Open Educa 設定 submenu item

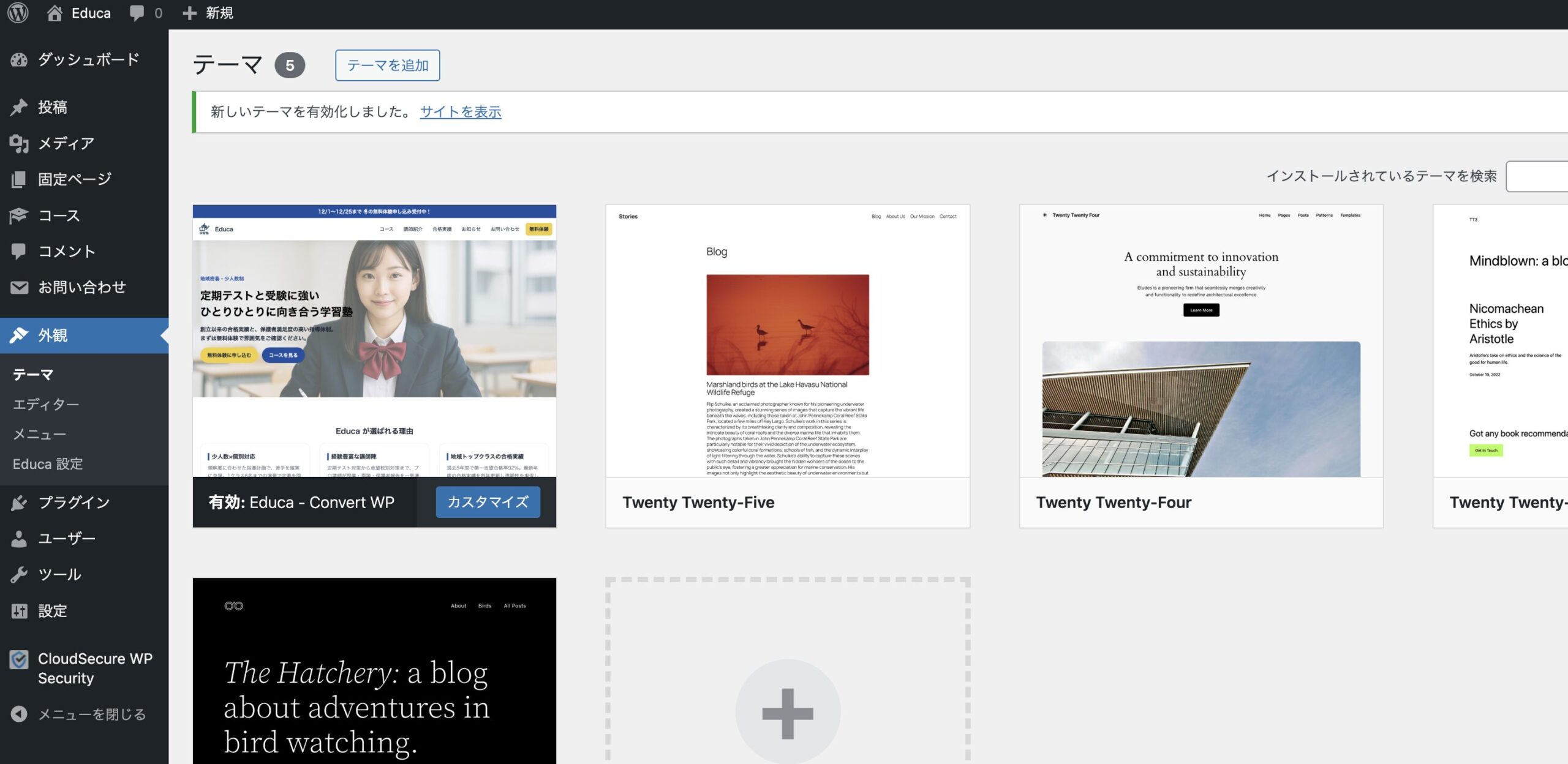[48, 464]
